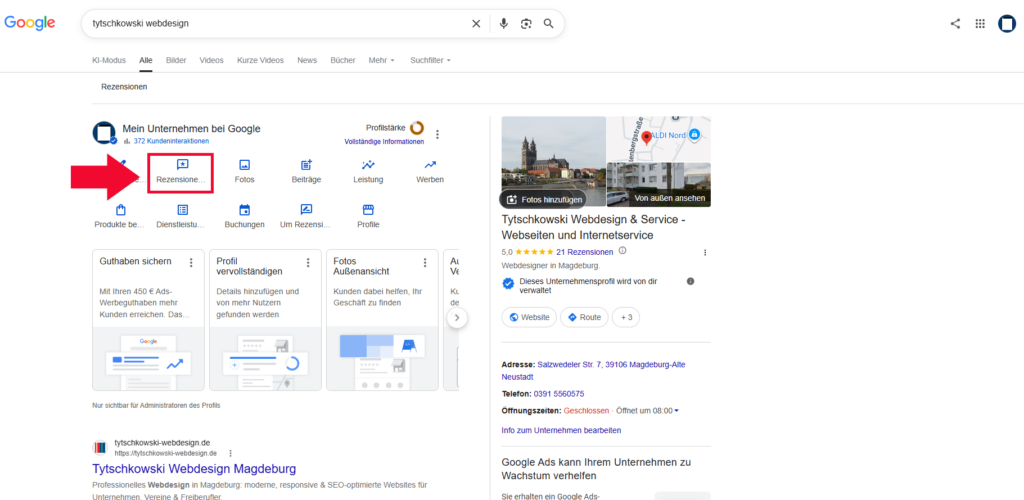
Task: Open the Google apps grid icon
Action: pyautogui.click(x=980, y=23)
